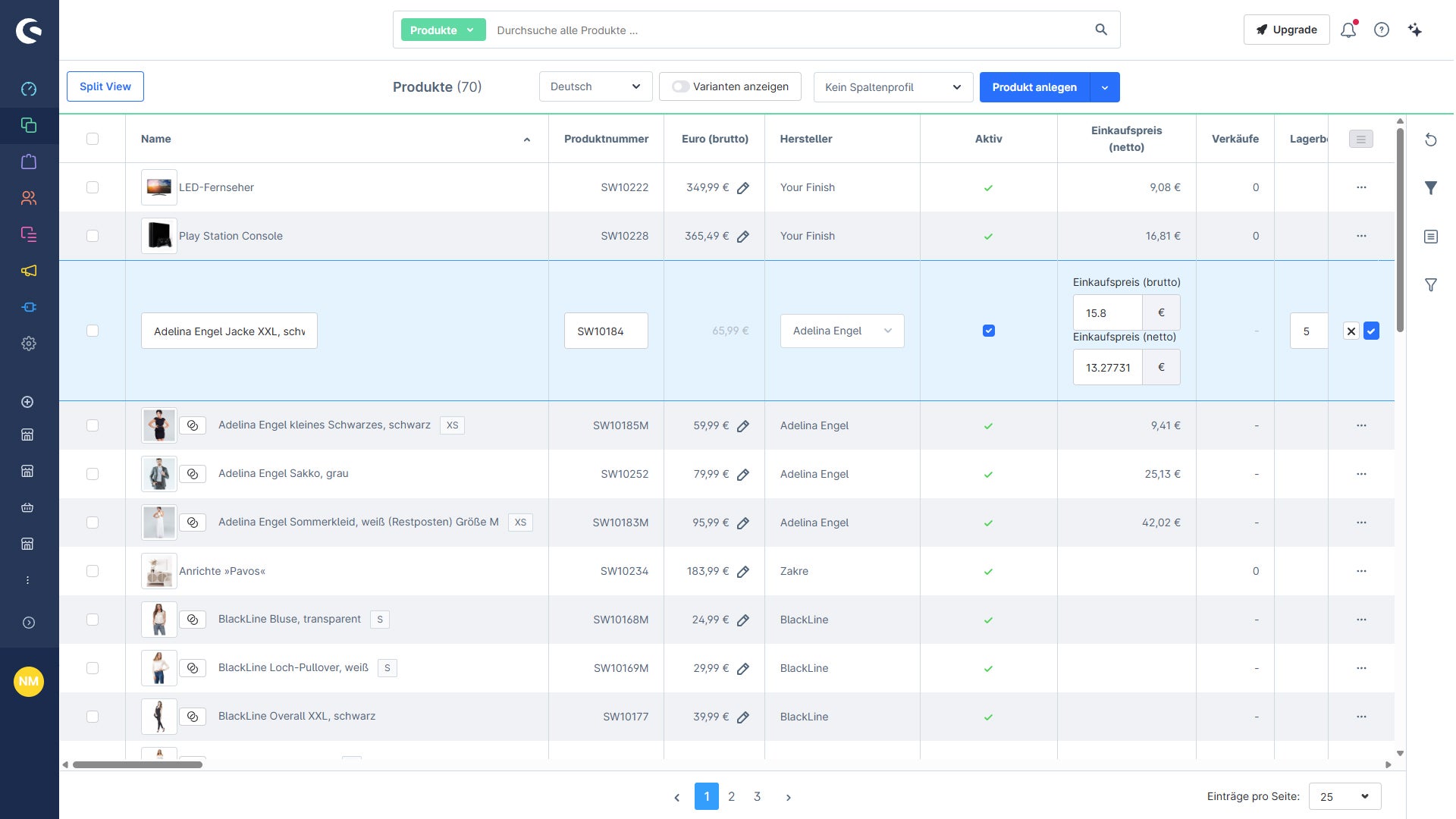
Task: Open the Kein Spaltenprofil dropdown
Action: (x=893, y=86)
